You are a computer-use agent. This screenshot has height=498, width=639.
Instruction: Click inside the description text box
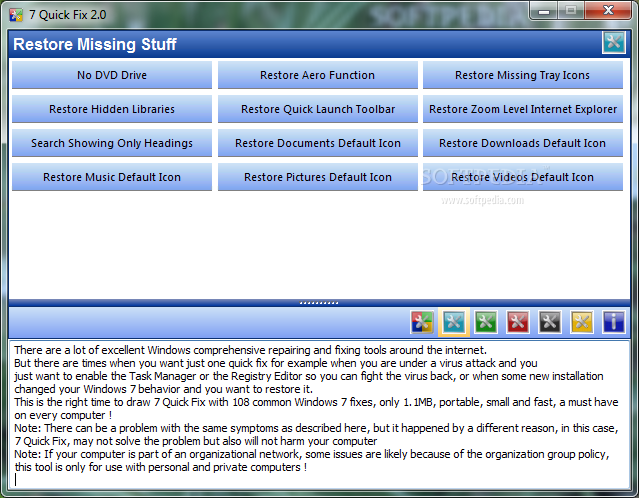click(x=319, y=414)
